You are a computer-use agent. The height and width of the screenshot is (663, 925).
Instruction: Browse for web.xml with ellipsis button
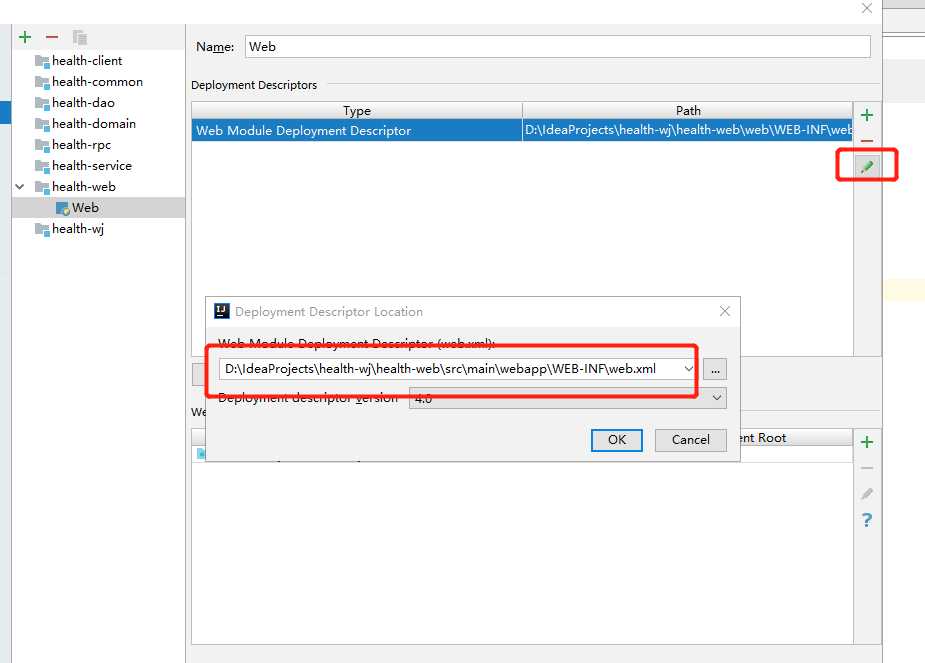pyautogui.click(x=715, y=369)
